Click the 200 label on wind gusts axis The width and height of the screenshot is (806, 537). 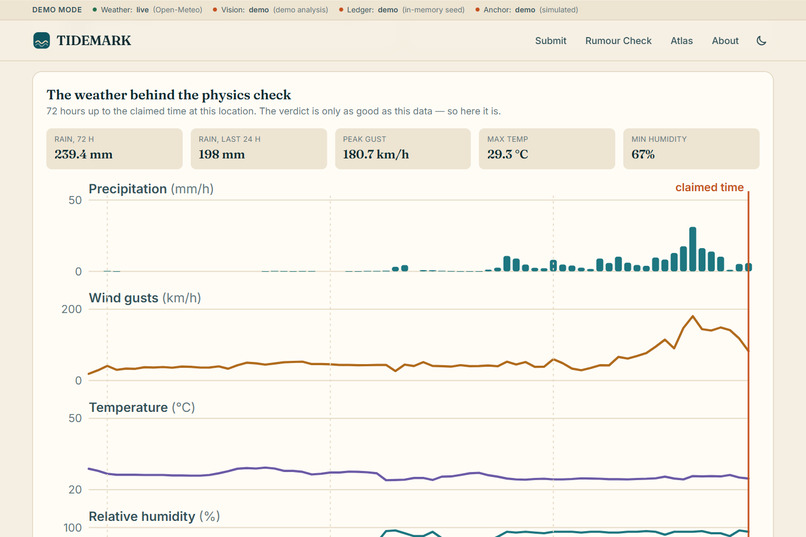click(71, 309)
